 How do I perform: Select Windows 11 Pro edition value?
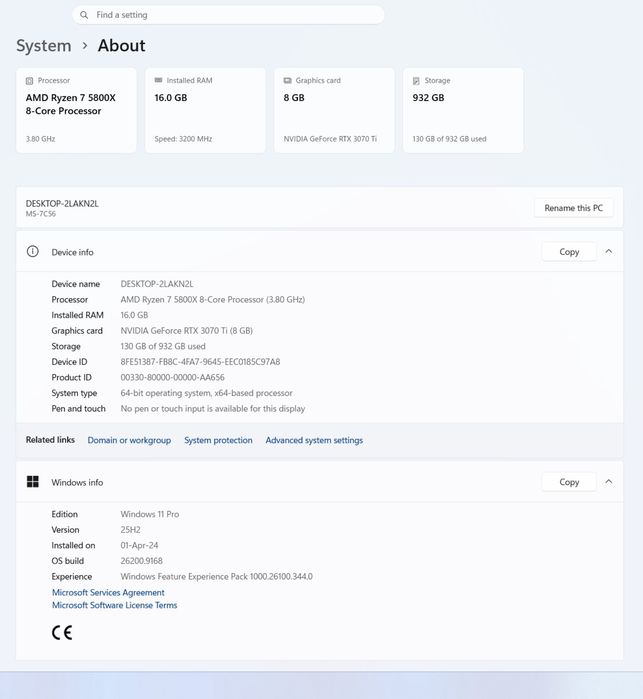(x=150, y=514)
